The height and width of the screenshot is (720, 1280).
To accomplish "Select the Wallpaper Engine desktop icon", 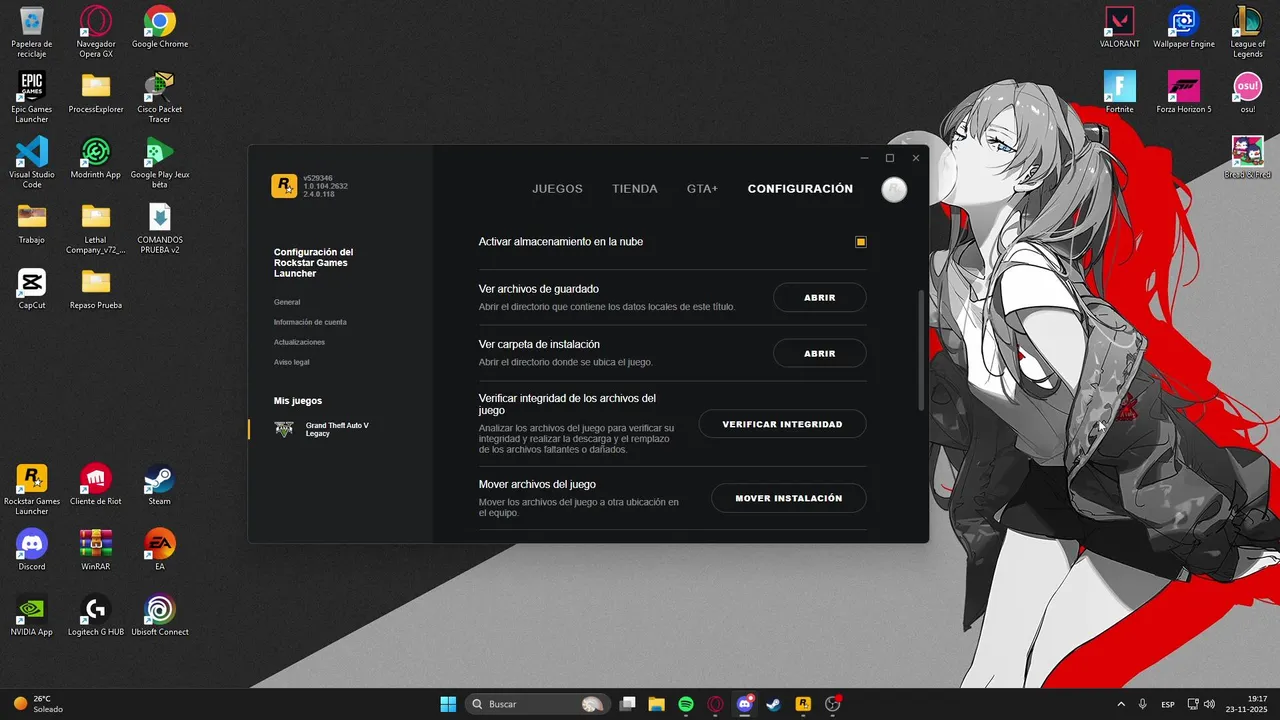I will click(x=1184, y=27).
